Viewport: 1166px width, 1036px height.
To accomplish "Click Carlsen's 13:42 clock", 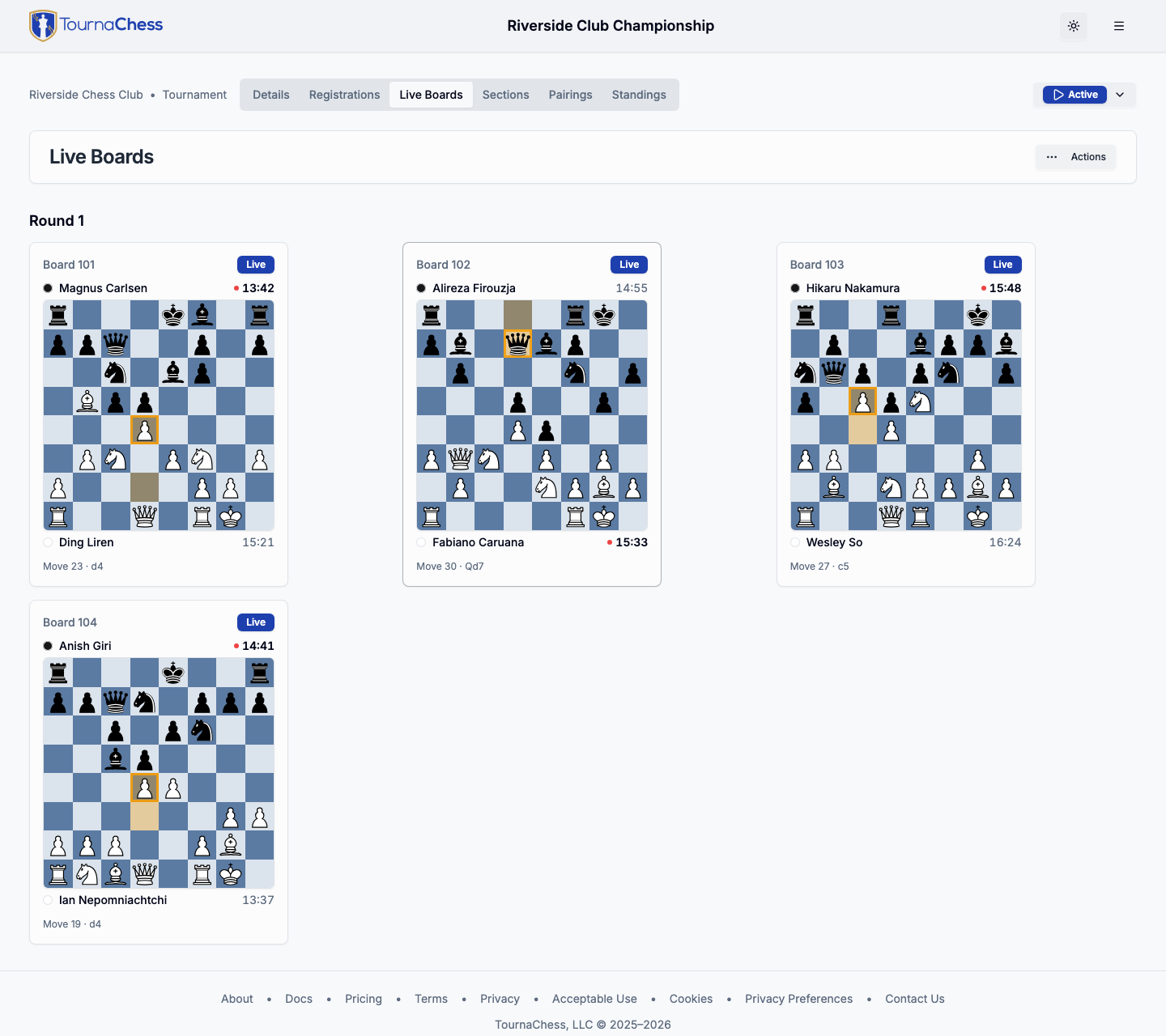I will point(257,288).
